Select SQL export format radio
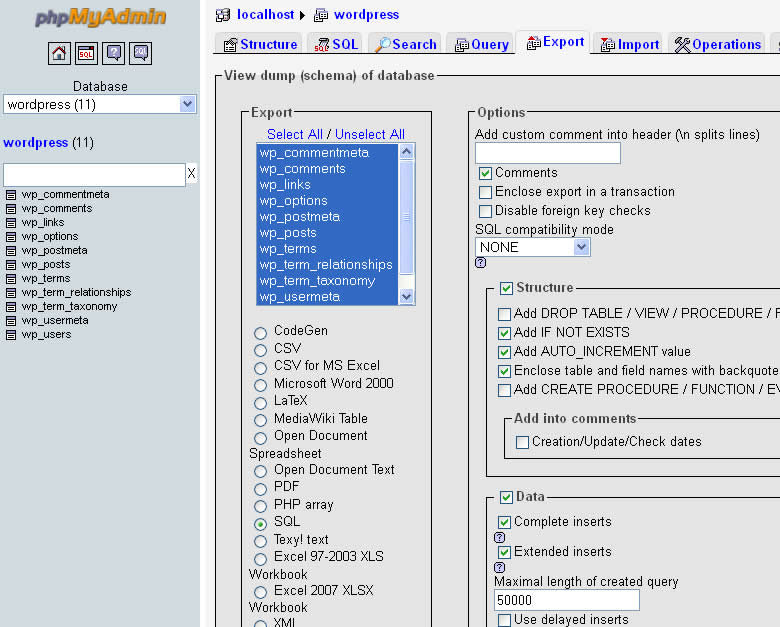The height and width of the screenshot is (627, 780). point(261,524)
